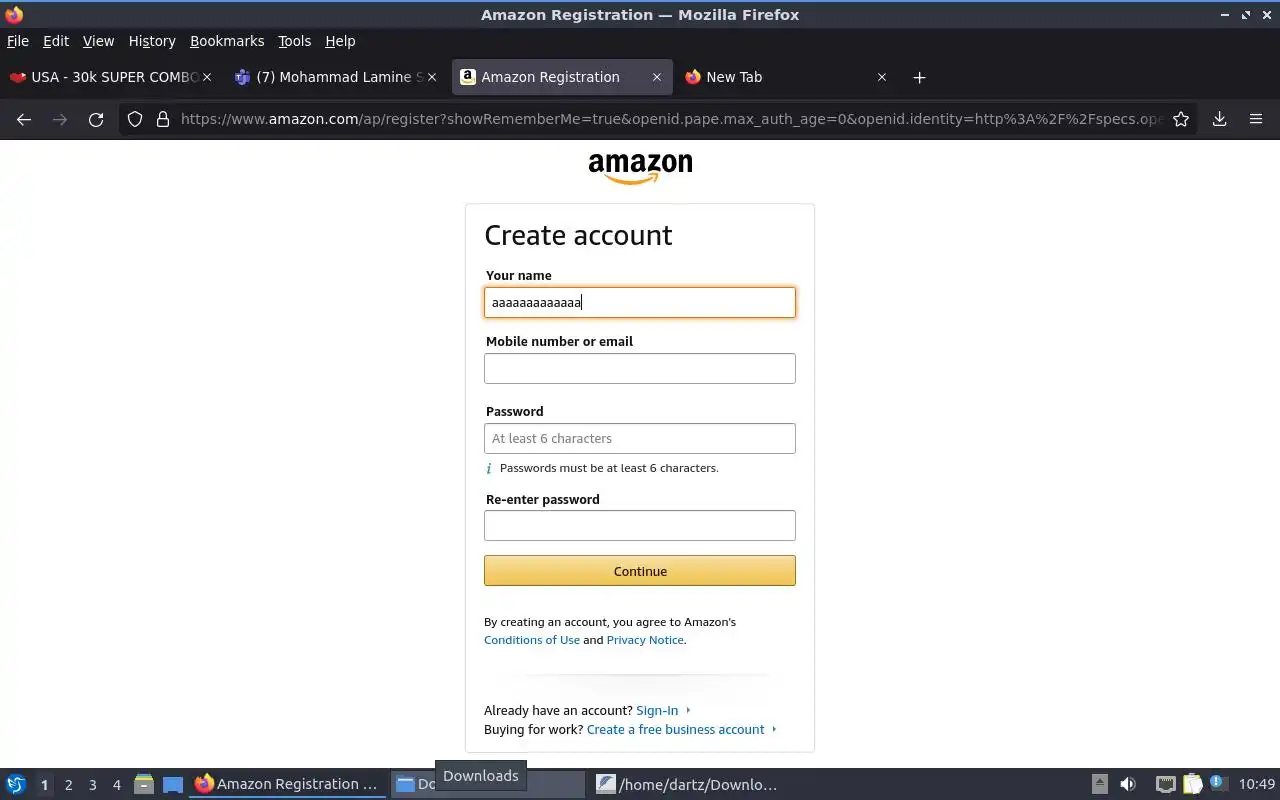Open the Firefox hamburger application menu
The image size is (1280, 800).
coord(1256,119)
